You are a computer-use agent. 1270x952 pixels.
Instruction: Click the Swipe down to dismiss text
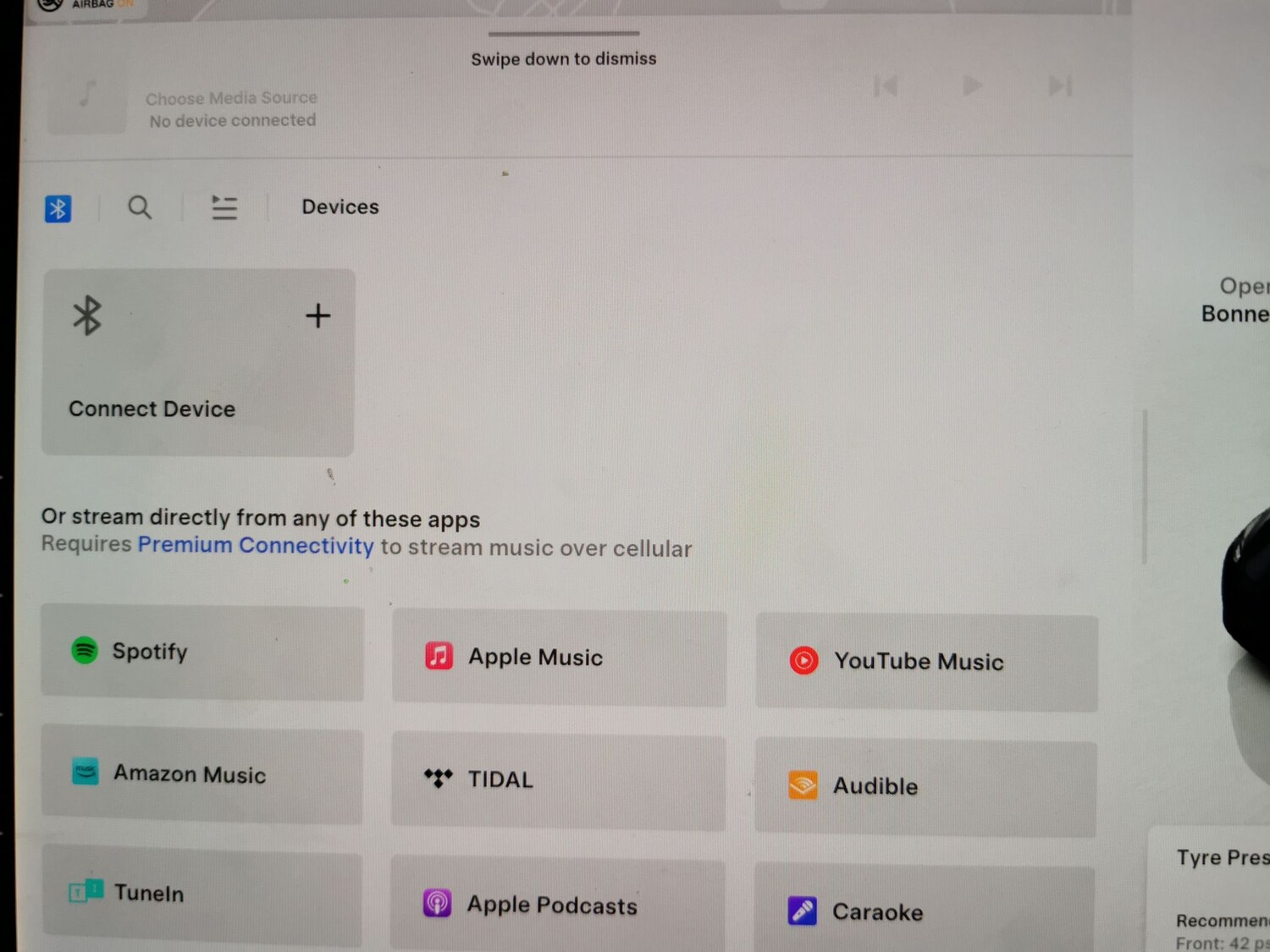point(564,59)
